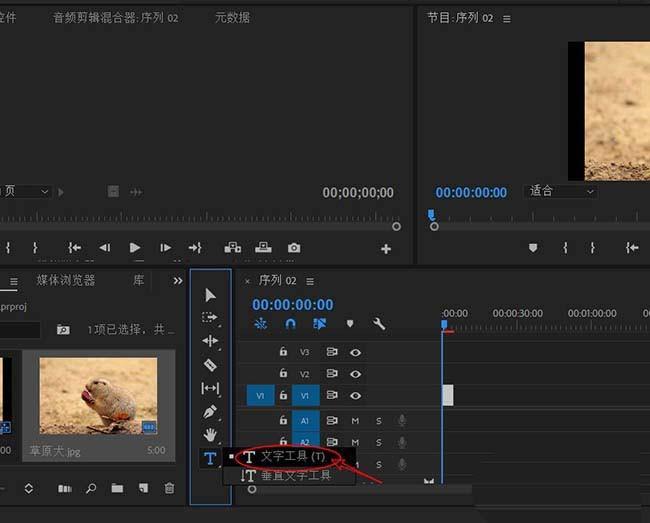Select the Razor tool
The image size is (650, 523).
(210, 365)
